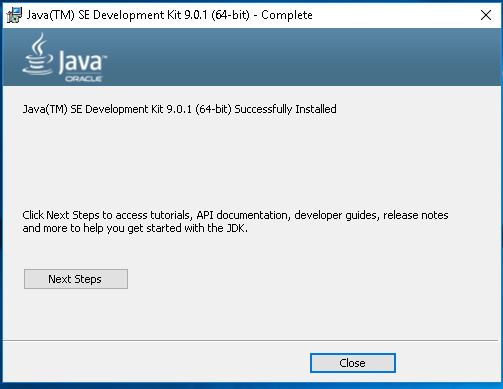Click the Java Oracle logo in the banner
503x389 pixels.
point(65,57)
